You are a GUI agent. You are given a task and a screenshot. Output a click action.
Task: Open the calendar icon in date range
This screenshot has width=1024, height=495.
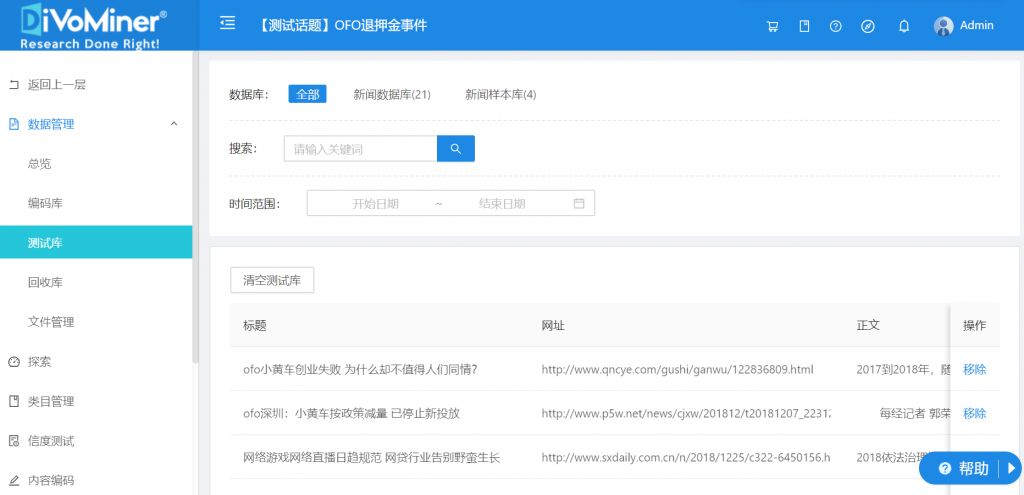[579, 203]
